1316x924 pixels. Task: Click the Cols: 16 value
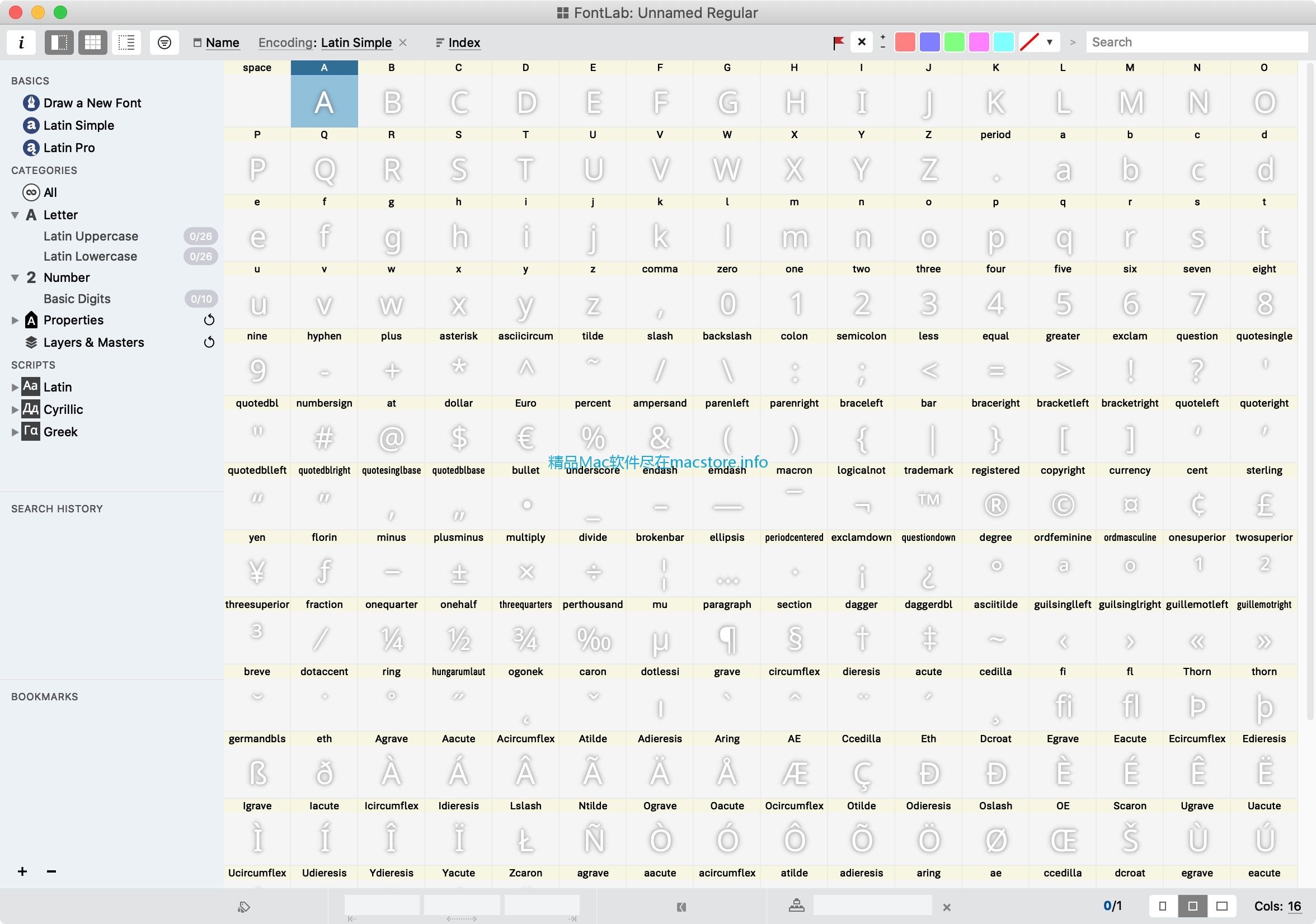point(1295,906)
